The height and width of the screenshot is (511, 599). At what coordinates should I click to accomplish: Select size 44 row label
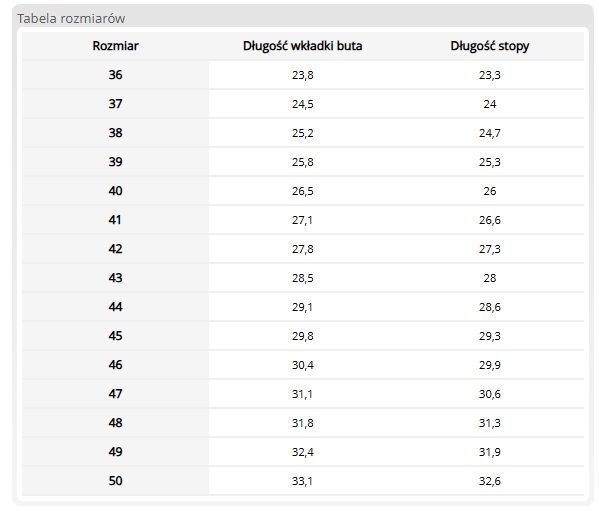[115, 307]
